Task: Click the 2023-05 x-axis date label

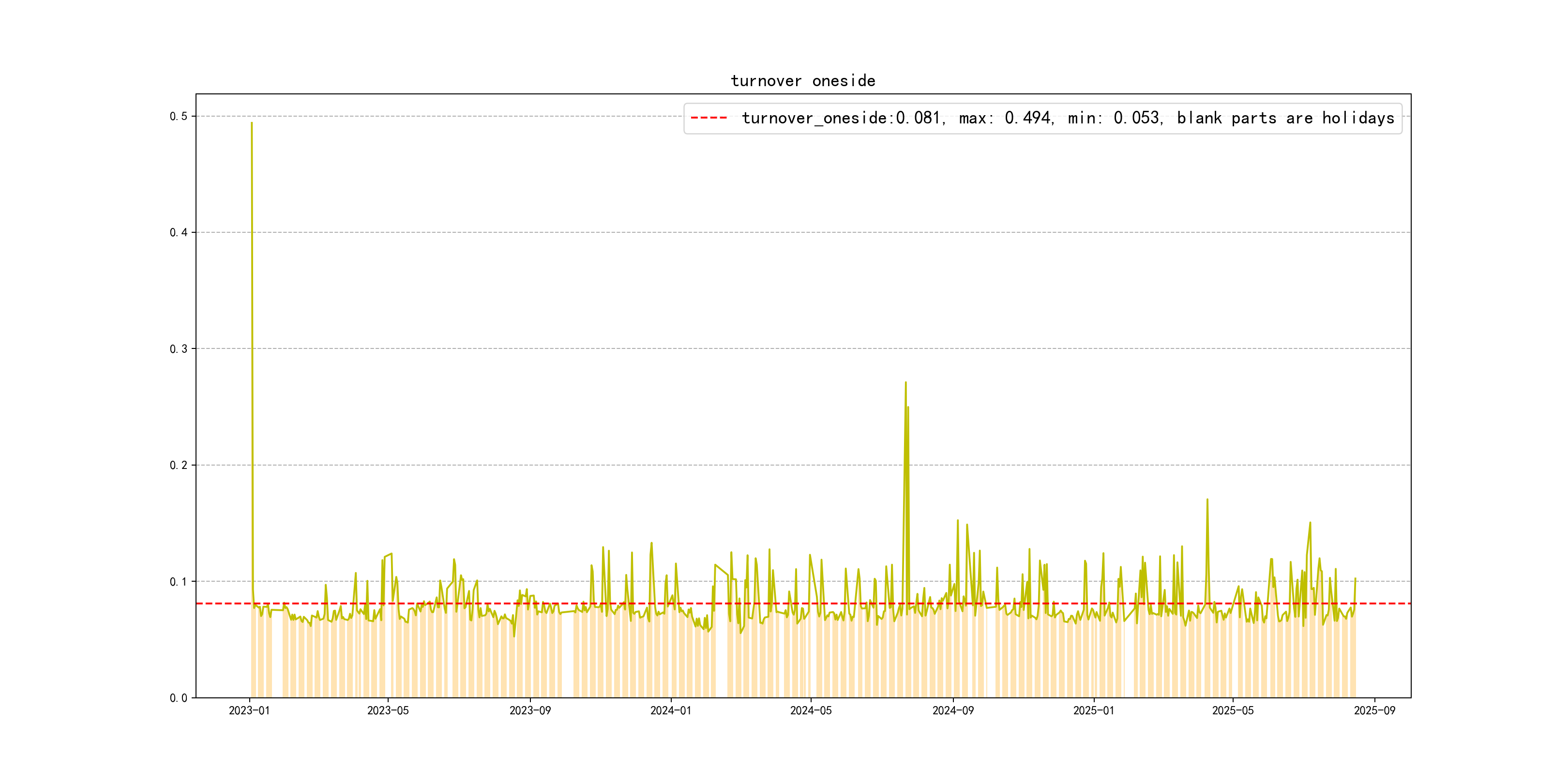Action: 388,710
